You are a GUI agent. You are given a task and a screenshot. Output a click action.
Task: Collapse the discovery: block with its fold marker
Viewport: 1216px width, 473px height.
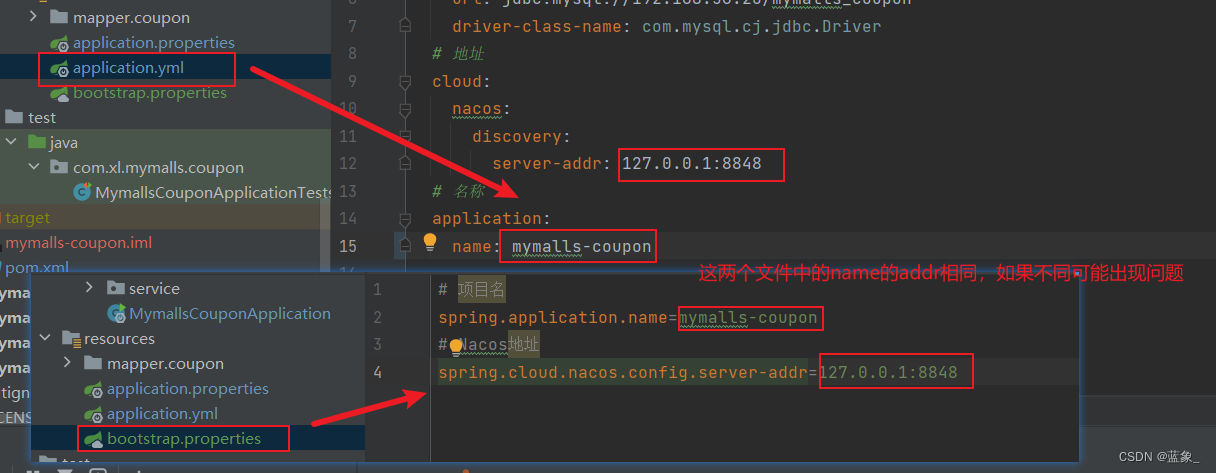tap(405, 136)
